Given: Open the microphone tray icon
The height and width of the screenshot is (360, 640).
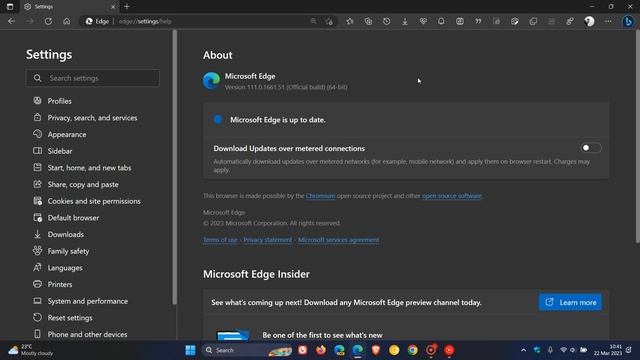Looking at the screenshot, I should tap(550, 350).
